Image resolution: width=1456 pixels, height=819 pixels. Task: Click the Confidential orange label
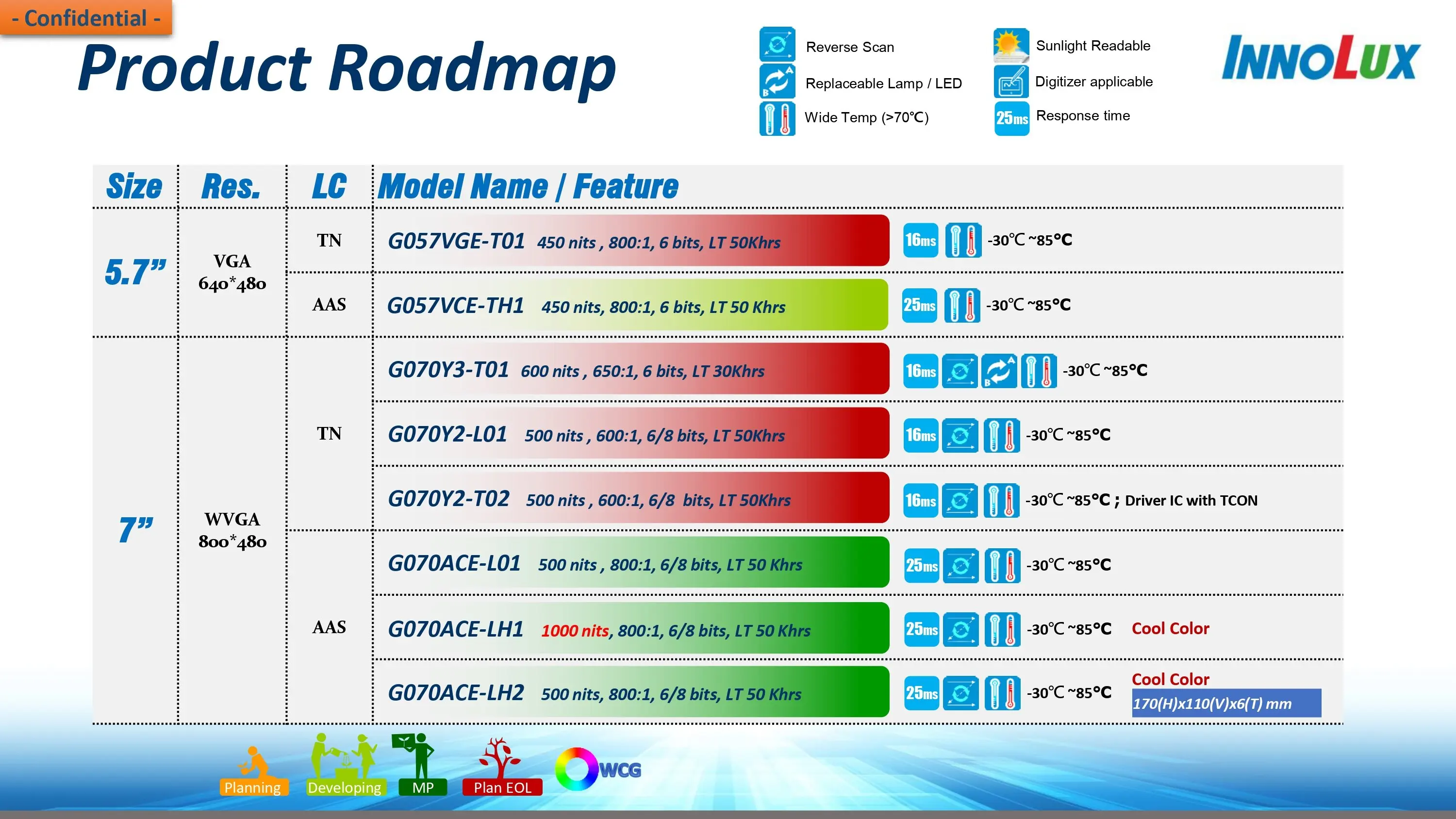coord(86,18)
